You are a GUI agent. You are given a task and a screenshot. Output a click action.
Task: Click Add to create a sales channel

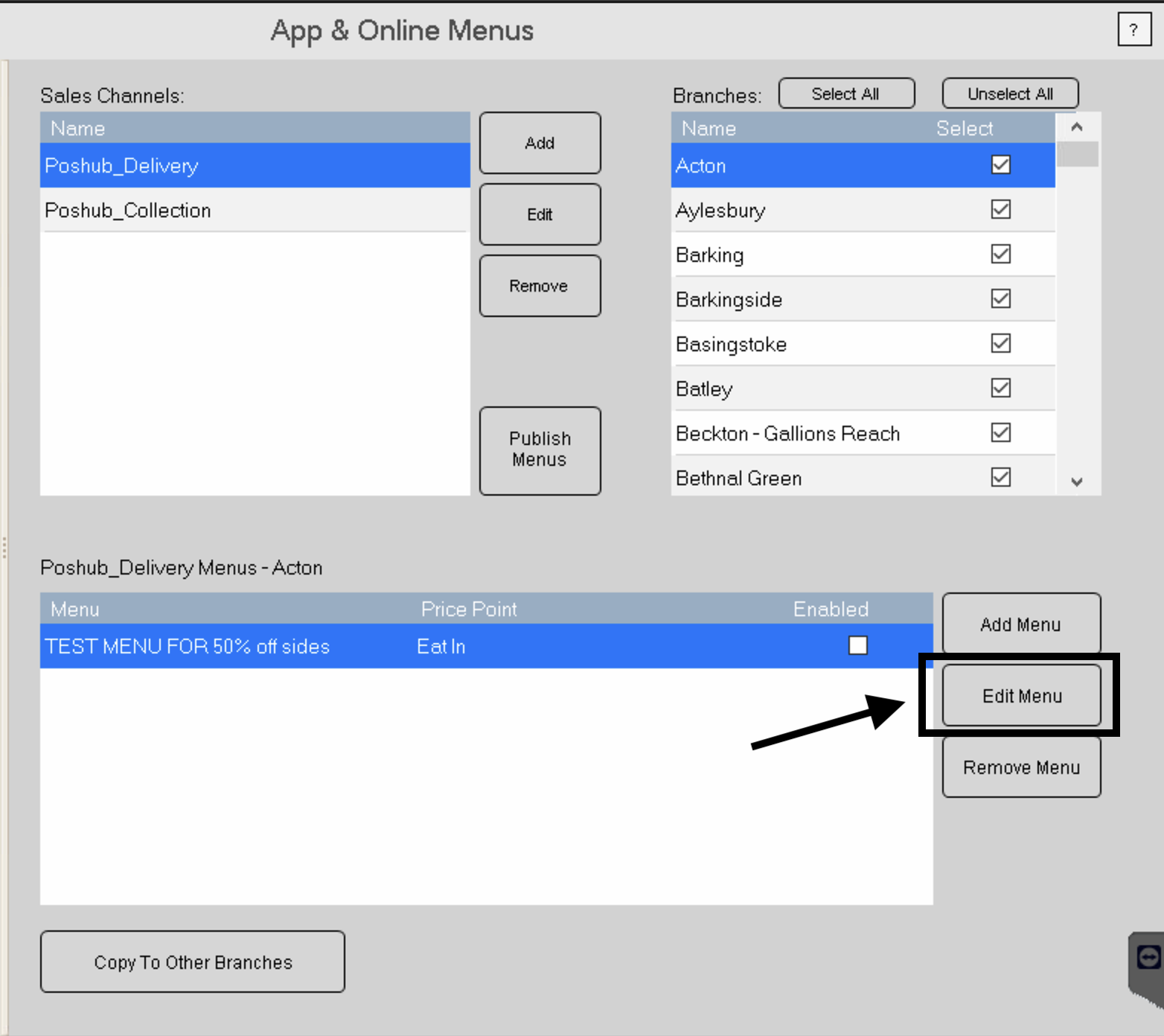pyautogui.click(x=540, y=143)
